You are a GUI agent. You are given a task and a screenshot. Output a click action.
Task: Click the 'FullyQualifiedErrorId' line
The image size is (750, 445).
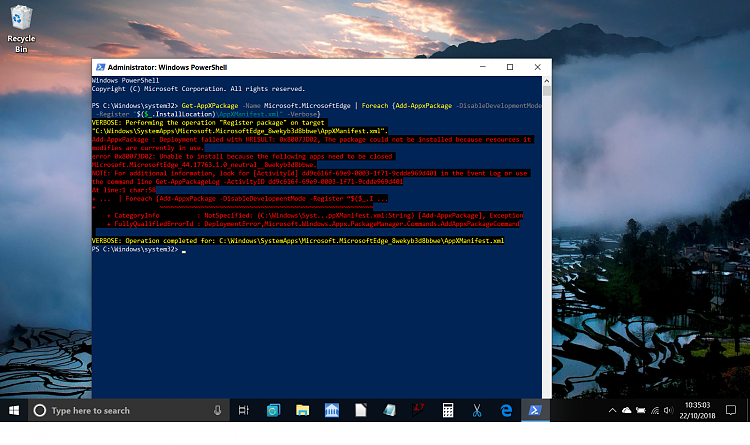pos(313,224)
